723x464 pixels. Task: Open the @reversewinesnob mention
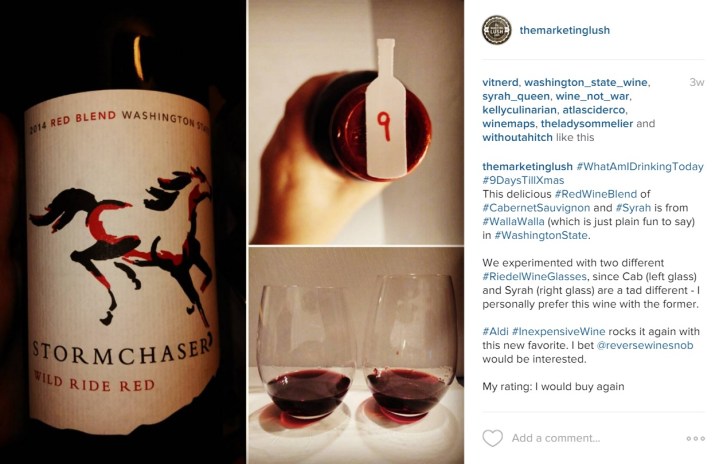(645, 345)
